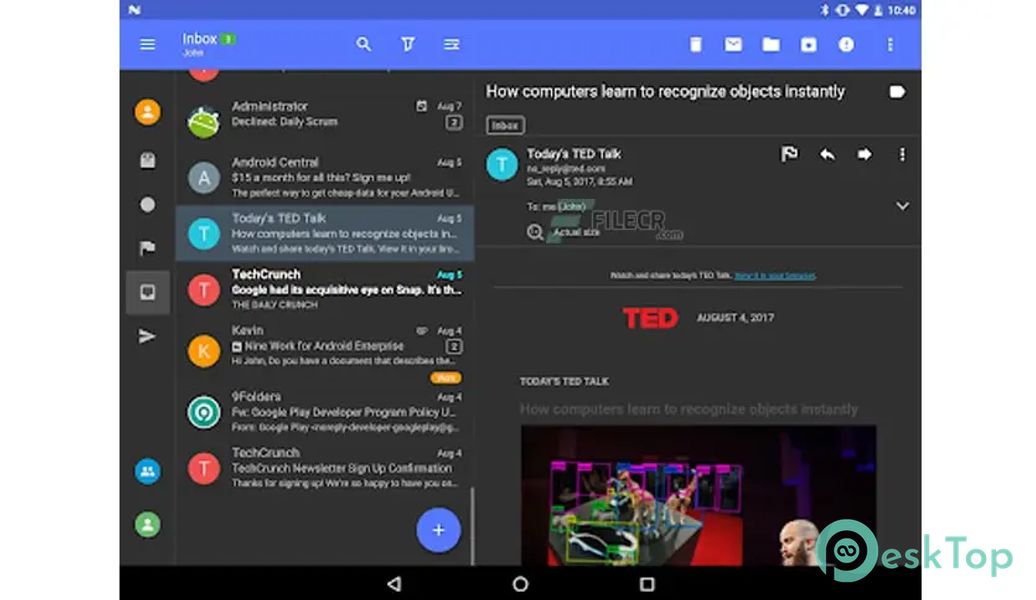Tap Android back navigation button

394,583
